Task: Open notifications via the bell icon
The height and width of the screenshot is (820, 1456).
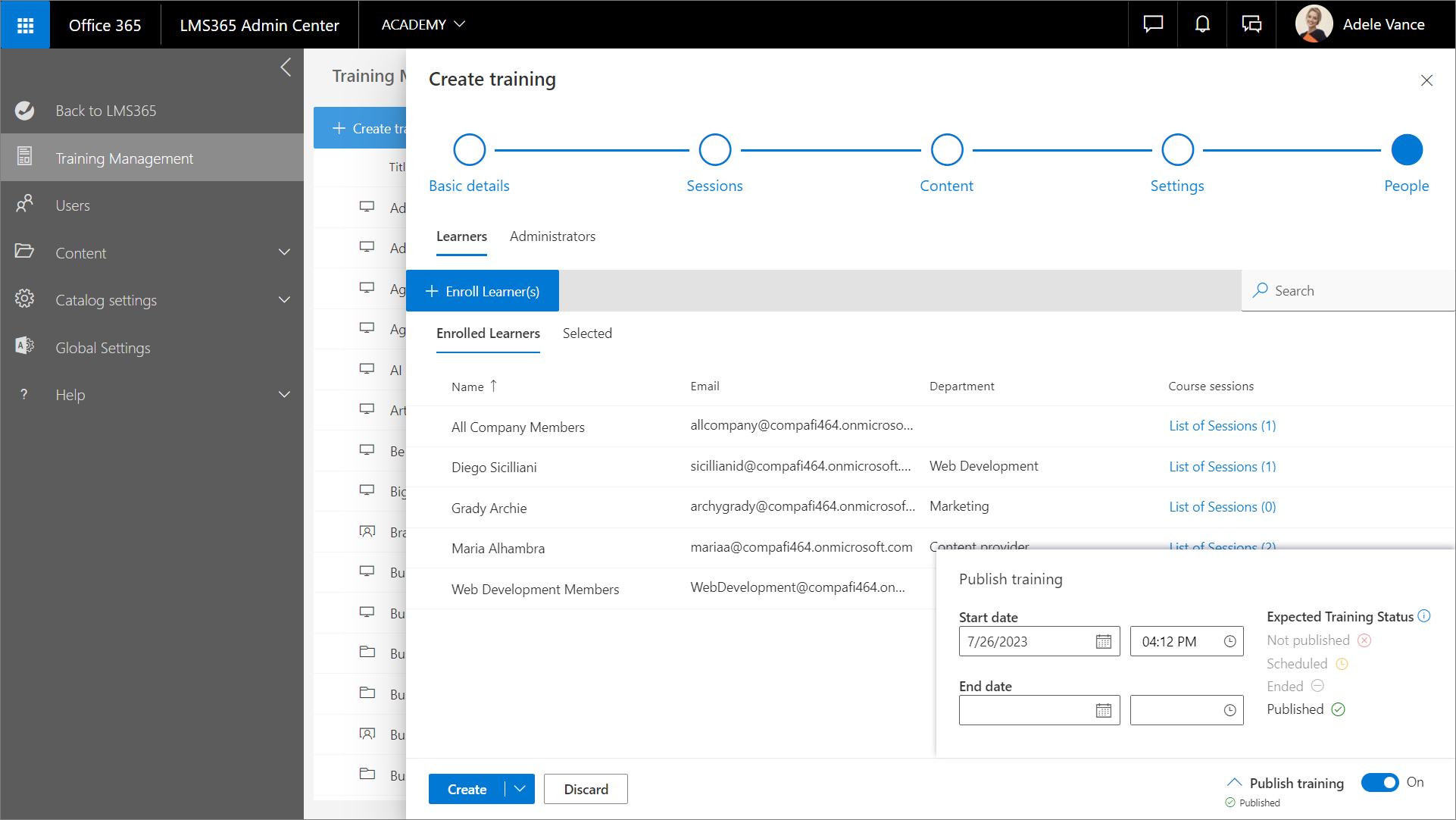Action: (1202, 24)
